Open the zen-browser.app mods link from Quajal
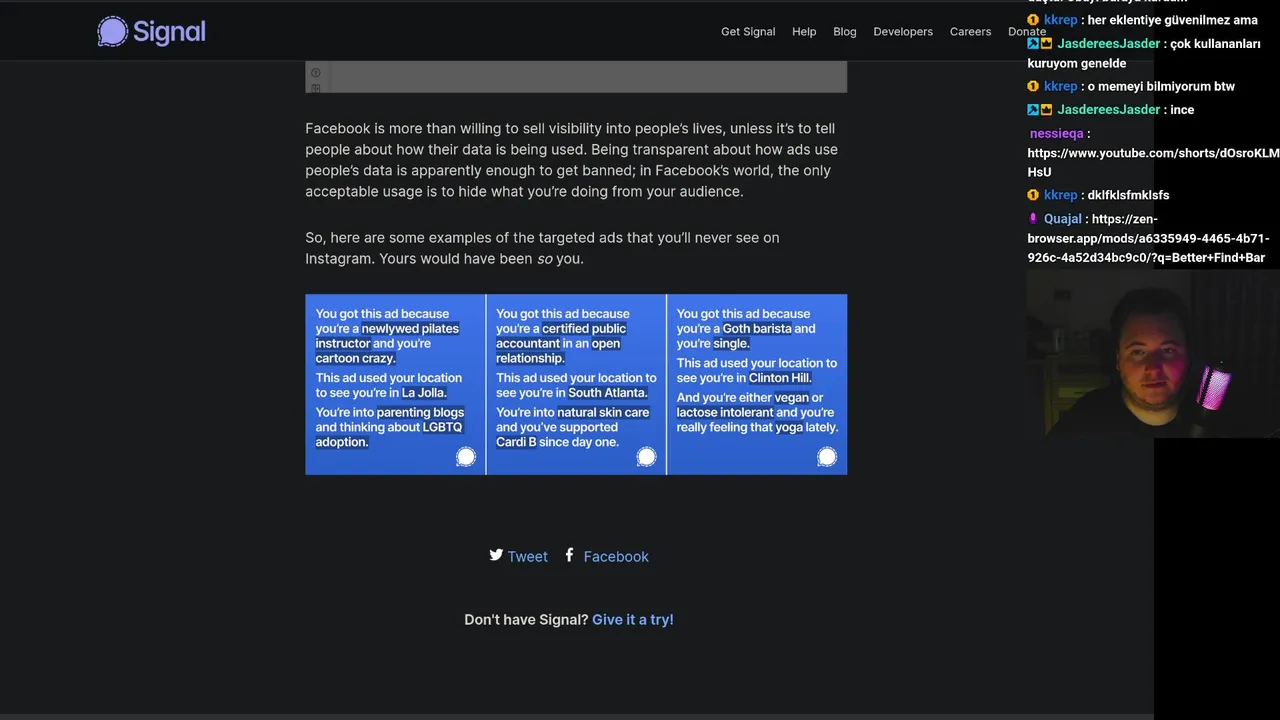Screen dimensions: 1280x720 coord(1147,238)
